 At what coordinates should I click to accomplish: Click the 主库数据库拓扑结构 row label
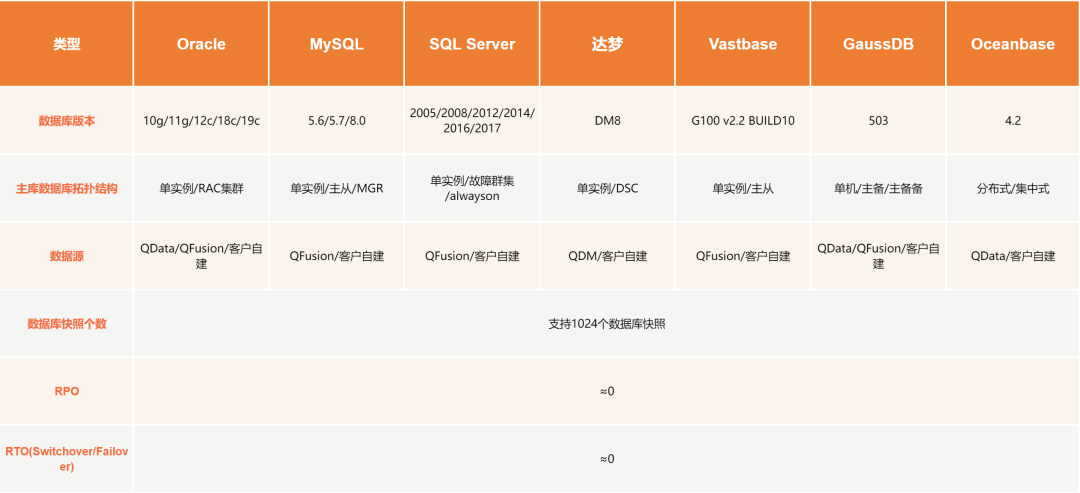(x=66, y=188)
